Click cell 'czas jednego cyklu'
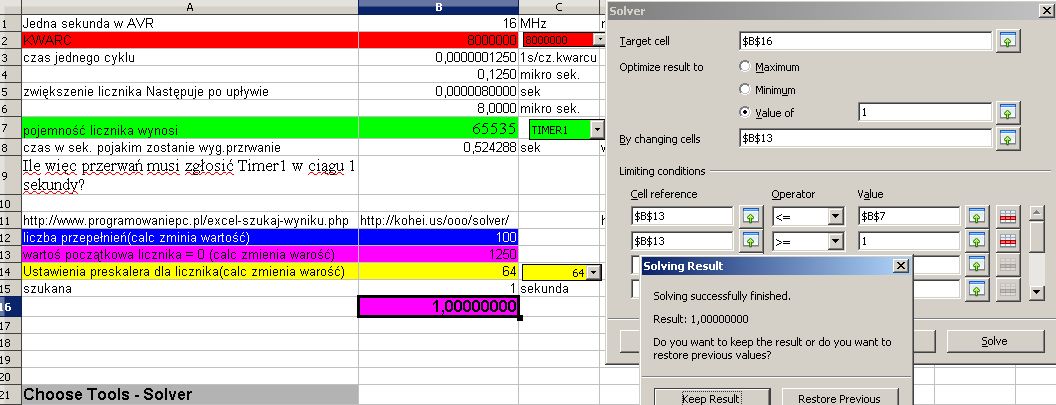1056x405 pixels. coord(190,58)
